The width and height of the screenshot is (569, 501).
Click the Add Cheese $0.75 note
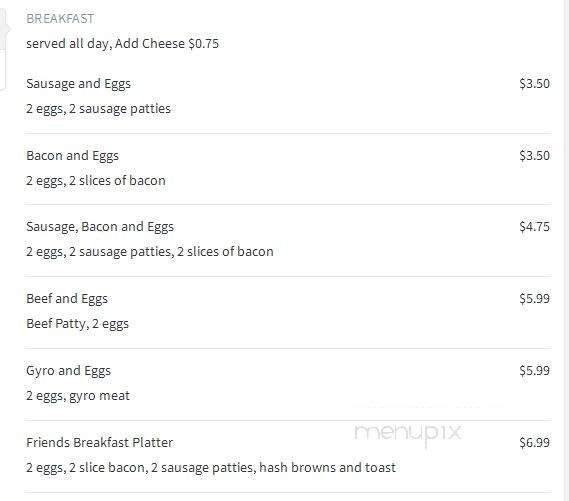coord(167,44)
